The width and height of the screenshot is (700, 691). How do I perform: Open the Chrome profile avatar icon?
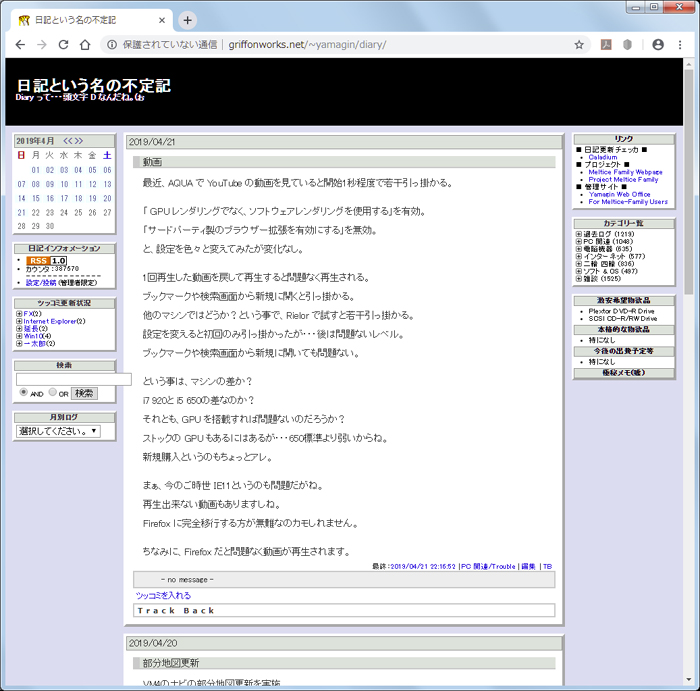point(658,45)
